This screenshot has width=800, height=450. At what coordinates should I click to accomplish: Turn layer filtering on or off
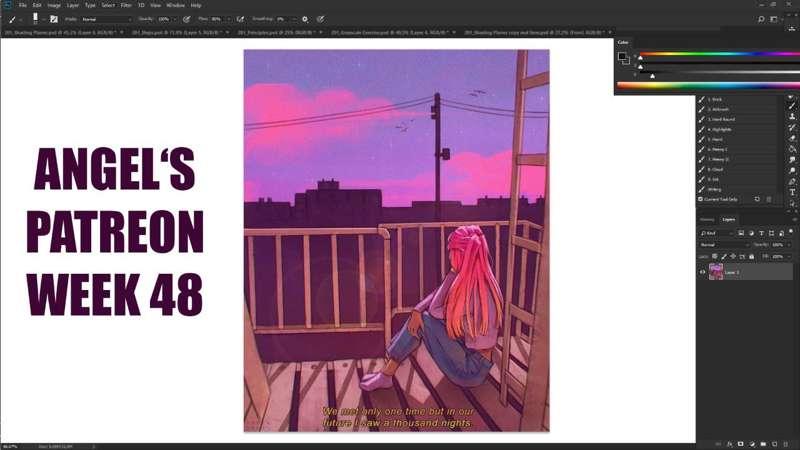point(791,232)
